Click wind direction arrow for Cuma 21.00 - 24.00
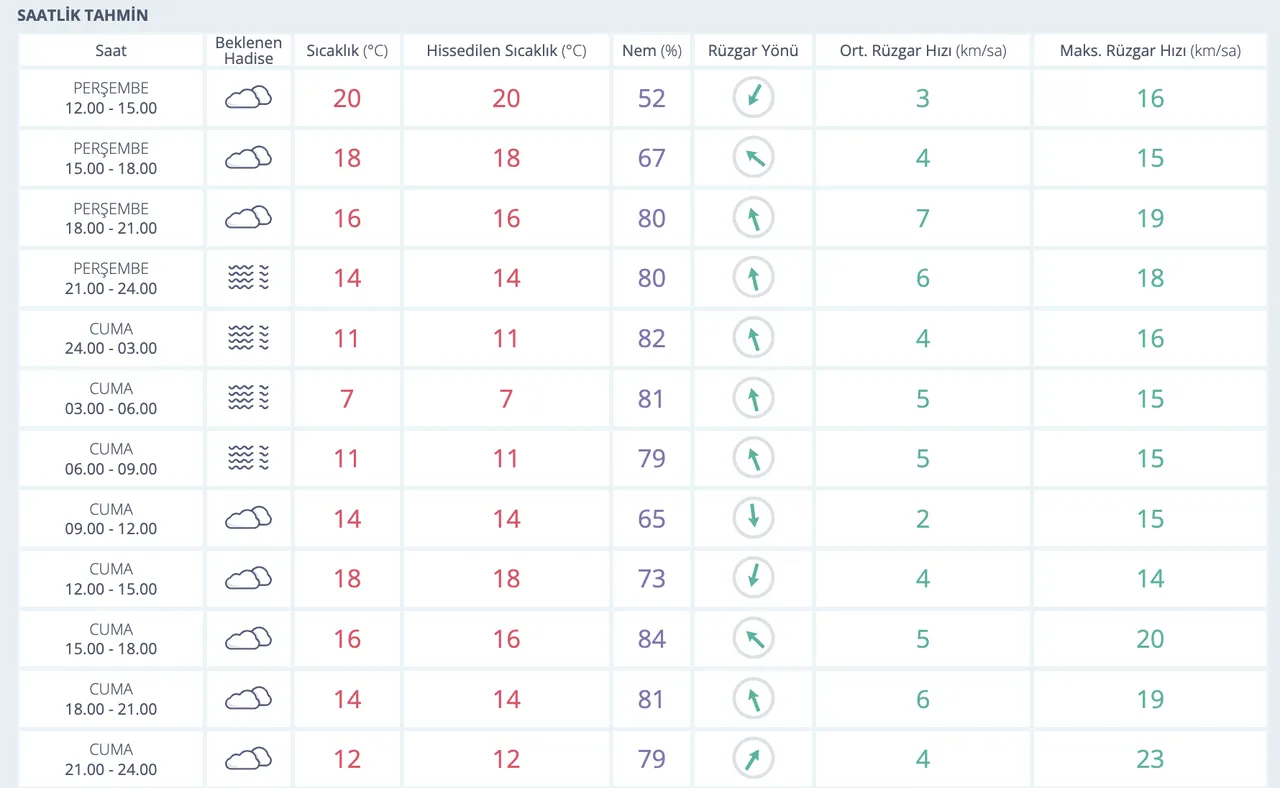The width and height of the screenshot is (1280, 788). pyautogui.click(x=753, y=759)
